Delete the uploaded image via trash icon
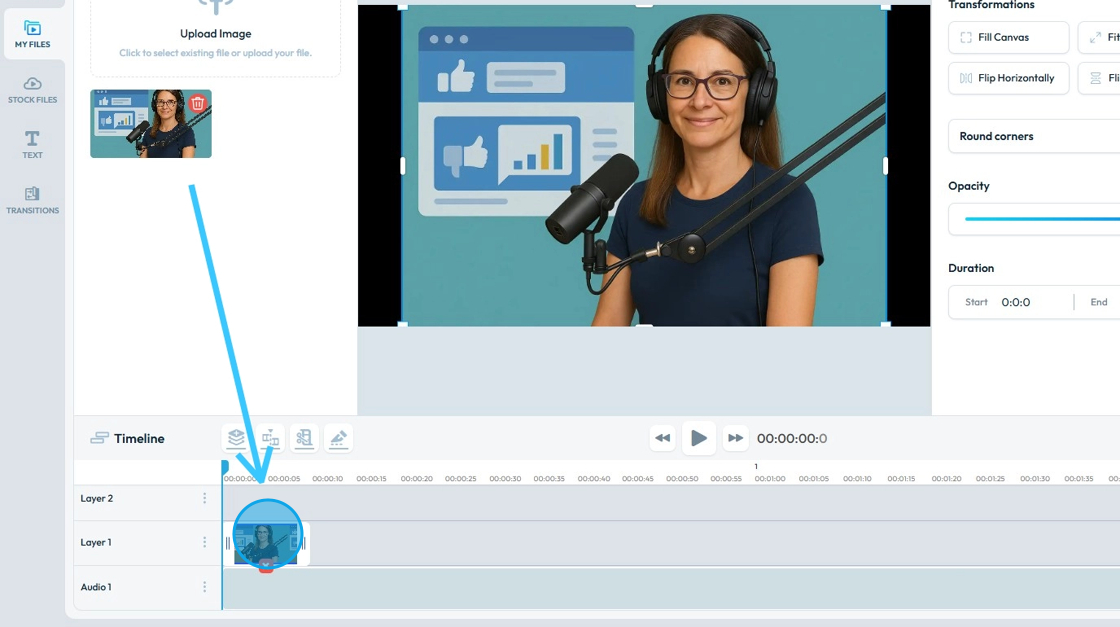Screen dimensions: 1120x627 click(x=198, y=103)
